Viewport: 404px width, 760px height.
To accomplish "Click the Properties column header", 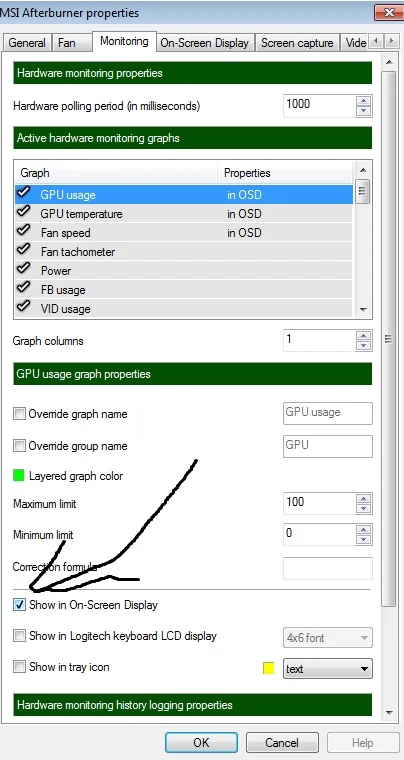I will [287, 173].
